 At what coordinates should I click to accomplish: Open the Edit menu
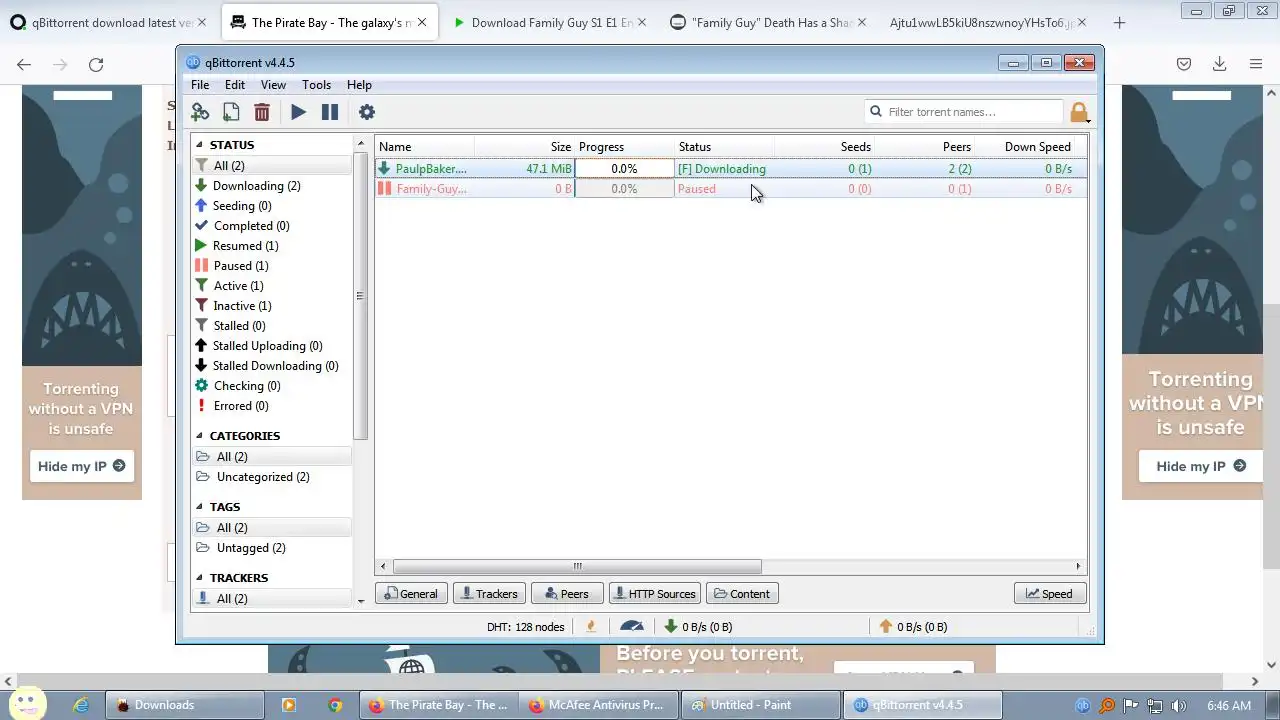click(x=235, y=85)
